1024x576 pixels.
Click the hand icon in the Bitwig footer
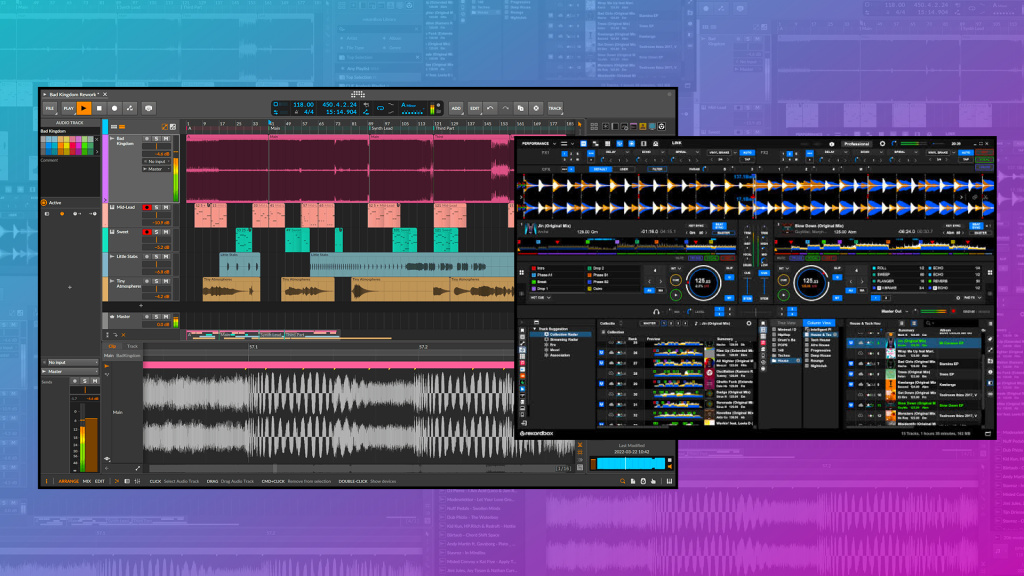(653, 481)
